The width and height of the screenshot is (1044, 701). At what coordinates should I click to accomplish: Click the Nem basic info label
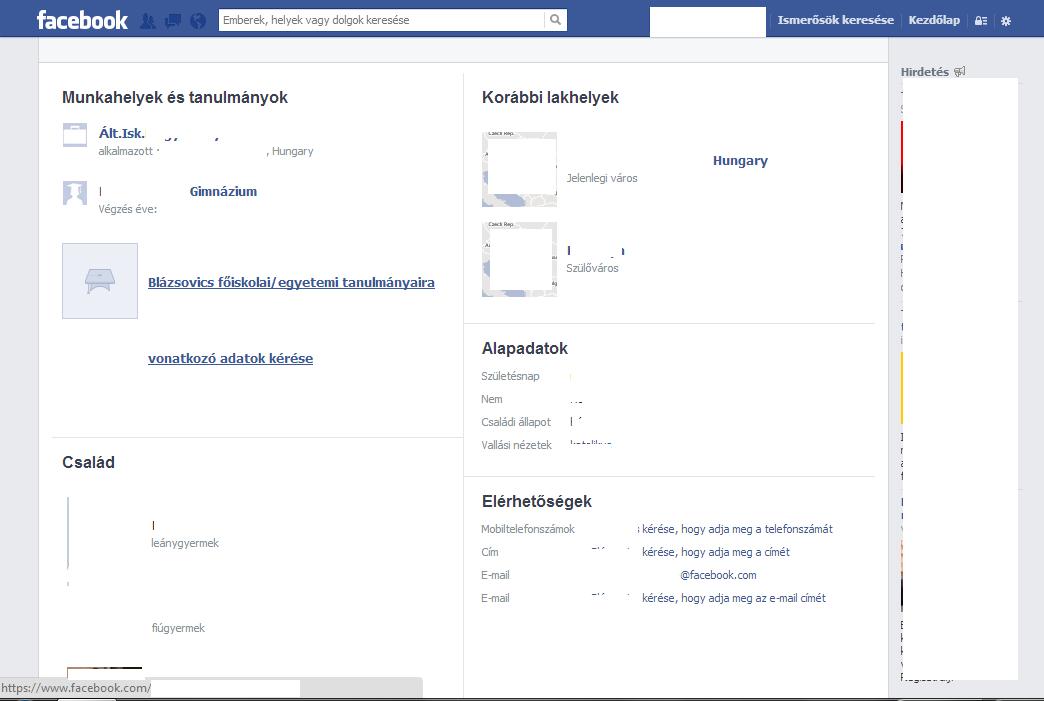click(492, 399)
